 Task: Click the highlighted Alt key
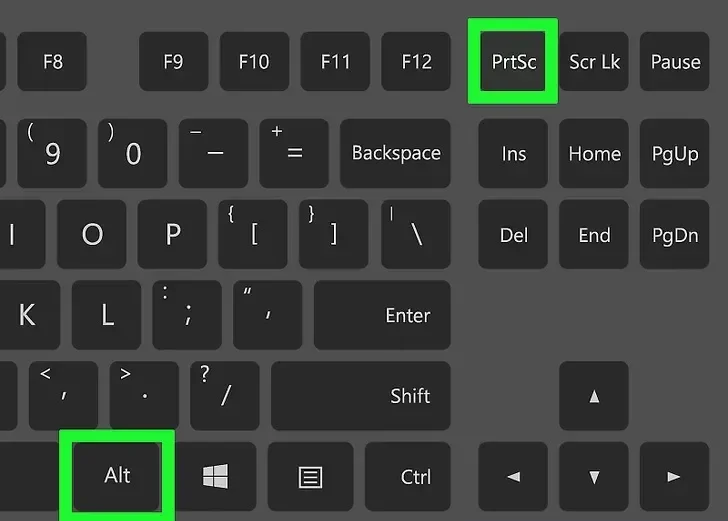118,476
